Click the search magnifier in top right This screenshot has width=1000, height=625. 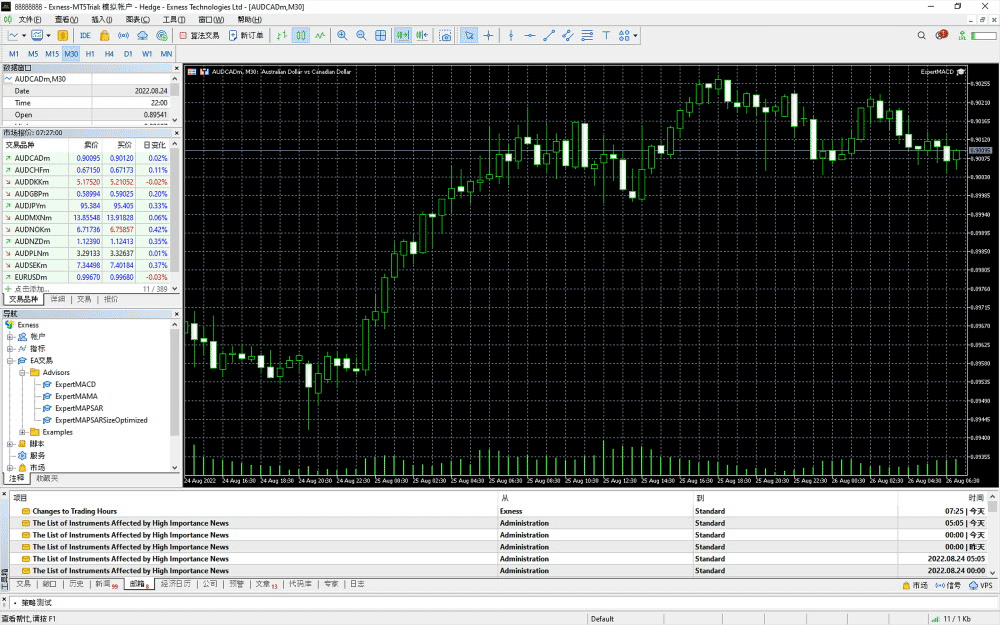(921, 36)
